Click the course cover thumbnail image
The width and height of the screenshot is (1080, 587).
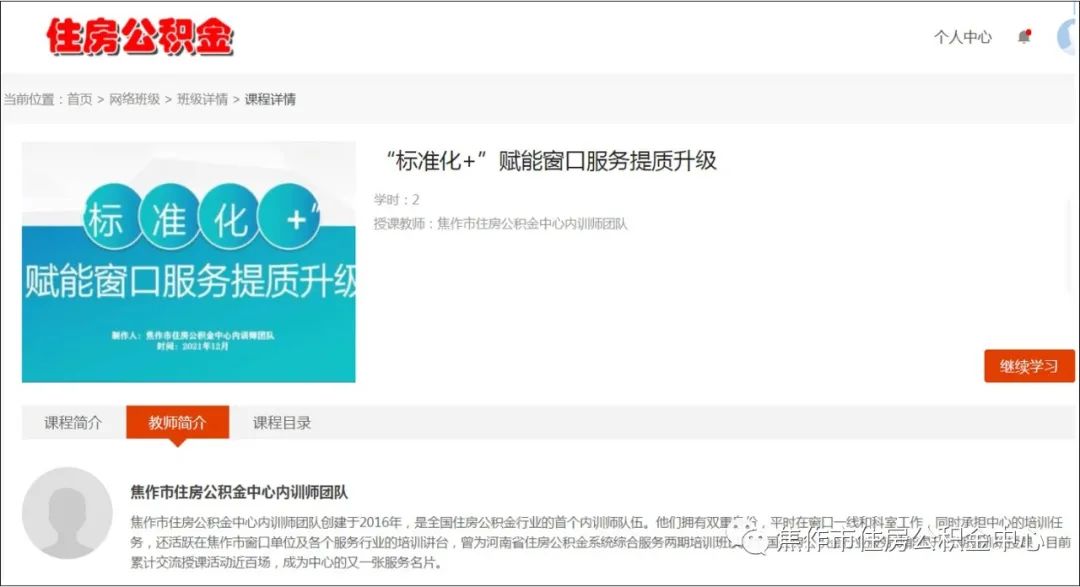click(189, 262)
